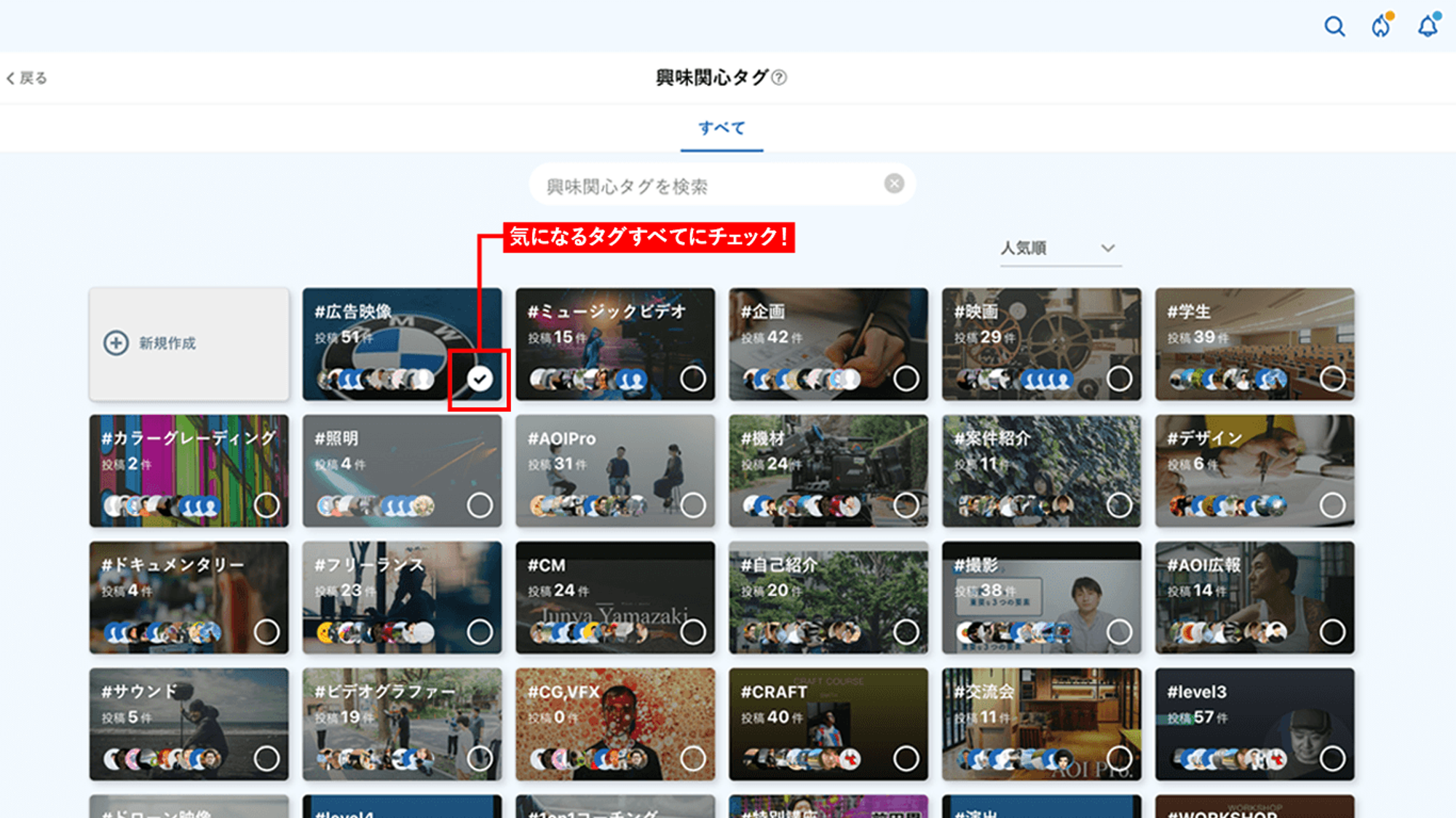Check the #案件紹介 tag circle
This screenshot has width=1456, height=818.
[1120, 505]
